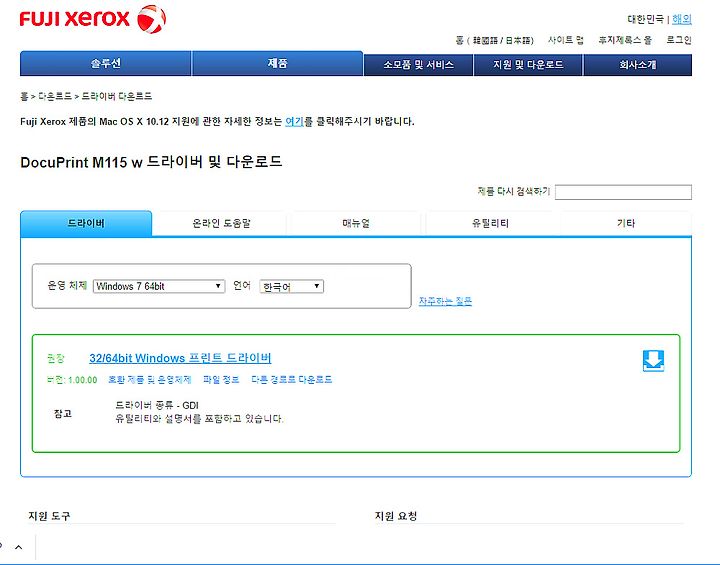
Task: Click the 버전: 1.00.00 text
Action: coord(72,380)
